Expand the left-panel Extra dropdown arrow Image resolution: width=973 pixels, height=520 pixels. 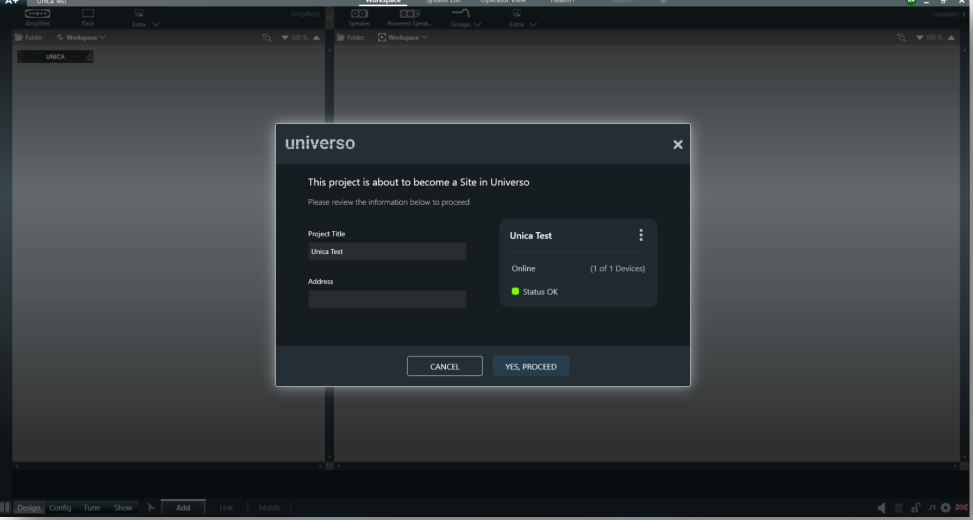coord(155,25)
